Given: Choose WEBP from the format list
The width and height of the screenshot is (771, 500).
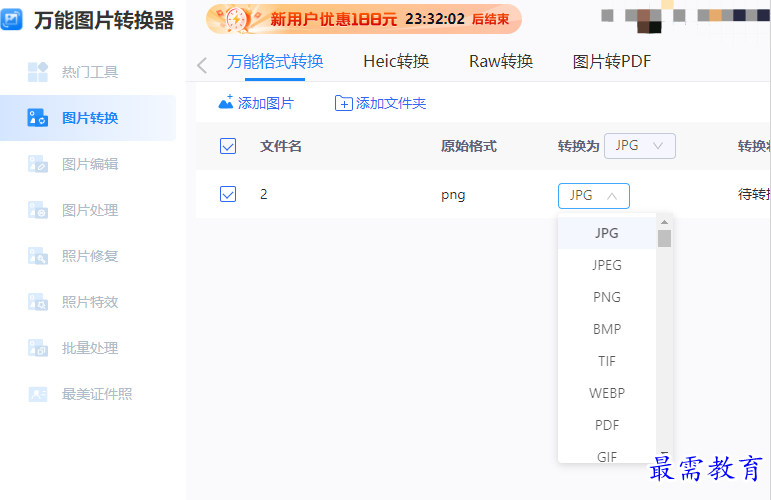Looking at the screenshot, I should click(607, 393).
